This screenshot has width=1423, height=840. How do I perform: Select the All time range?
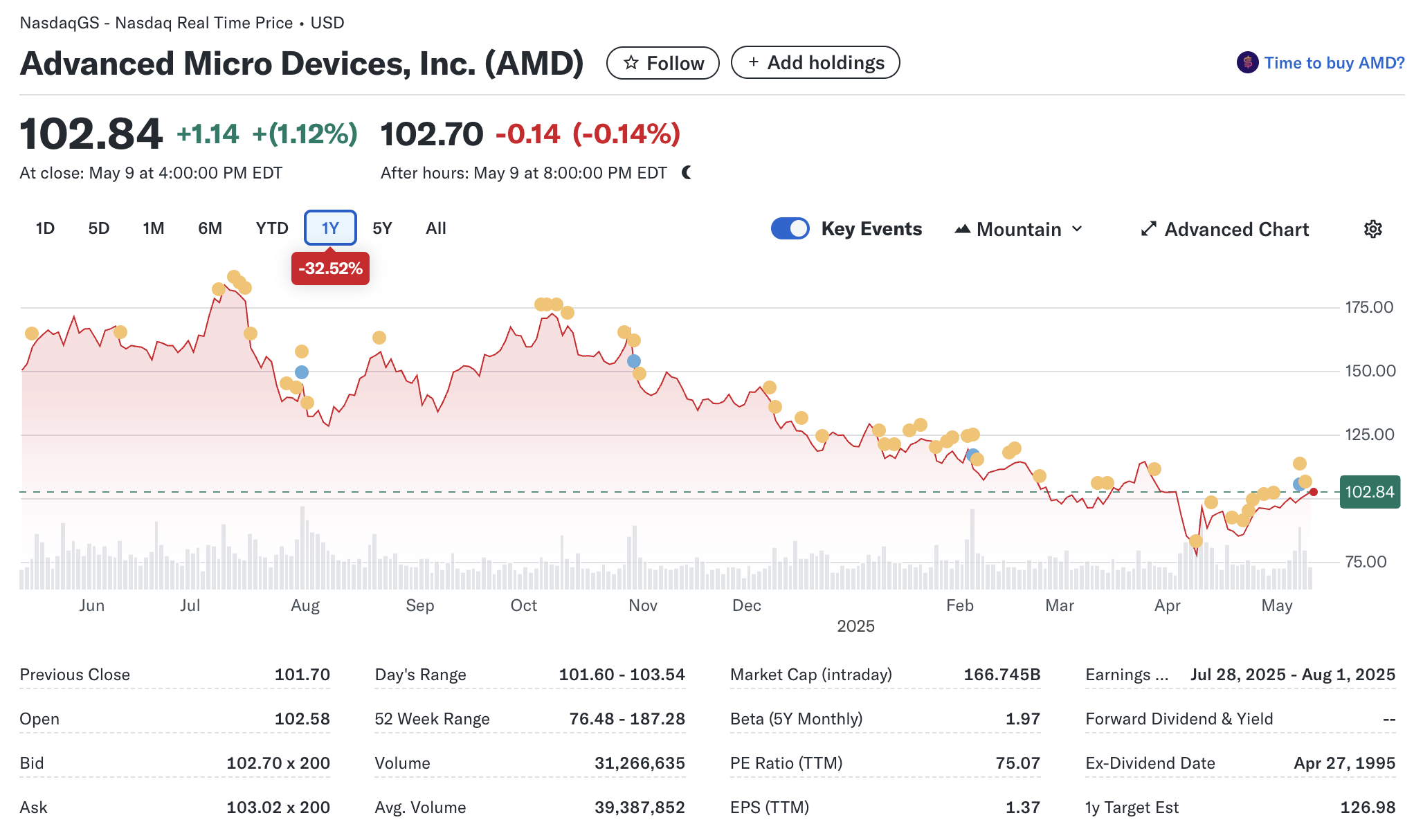[x=435, y=228]
